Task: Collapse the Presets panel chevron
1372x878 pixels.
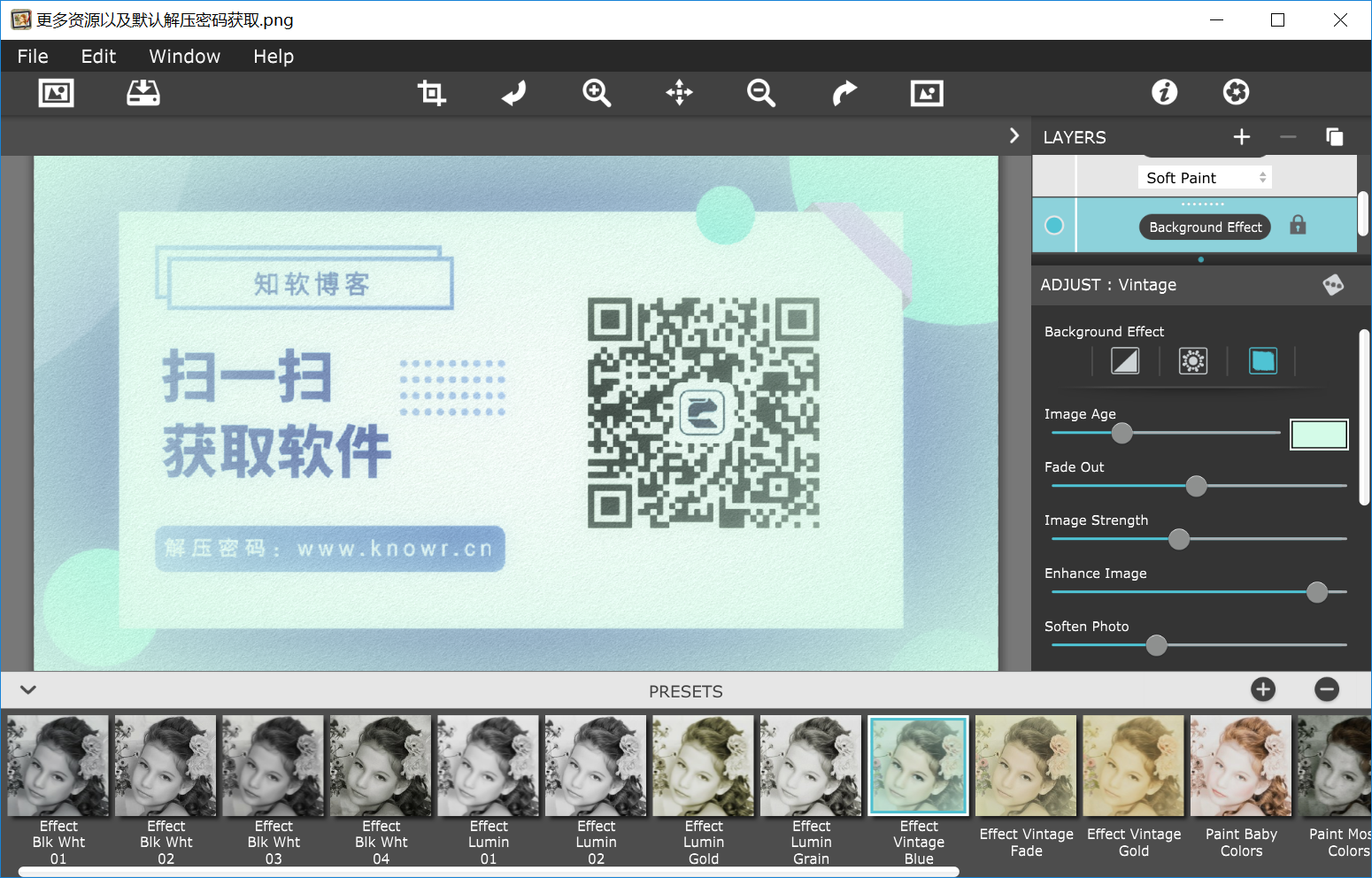Action: 28,689
